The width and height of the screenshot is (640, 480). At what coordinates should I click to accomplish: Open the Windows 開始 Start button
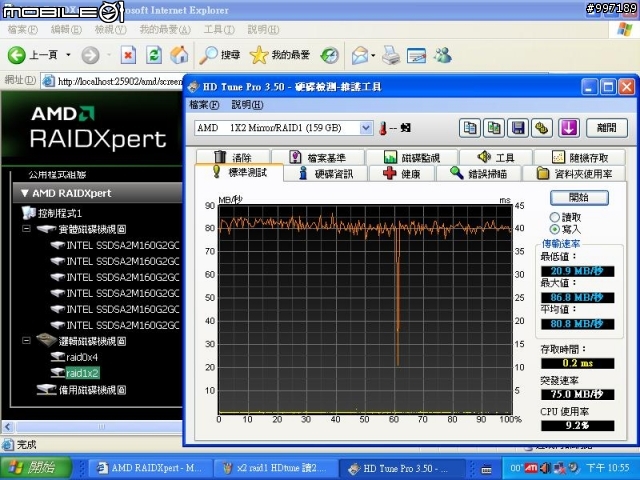coord(36,468)
